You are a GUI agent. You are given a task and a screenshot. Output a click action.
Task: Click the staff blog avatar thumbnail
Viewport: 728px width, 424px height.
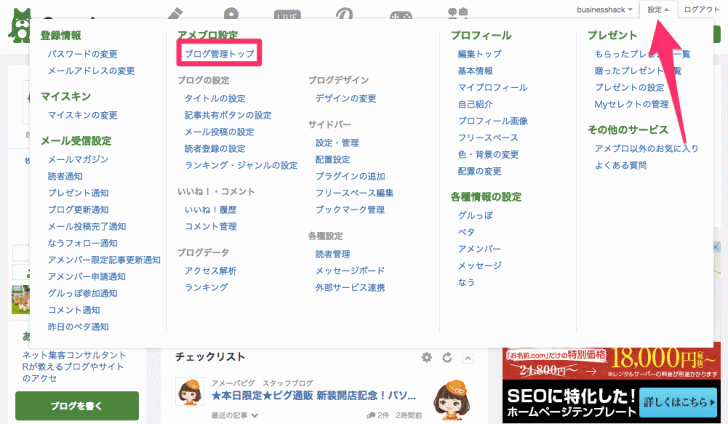point(190,394)
